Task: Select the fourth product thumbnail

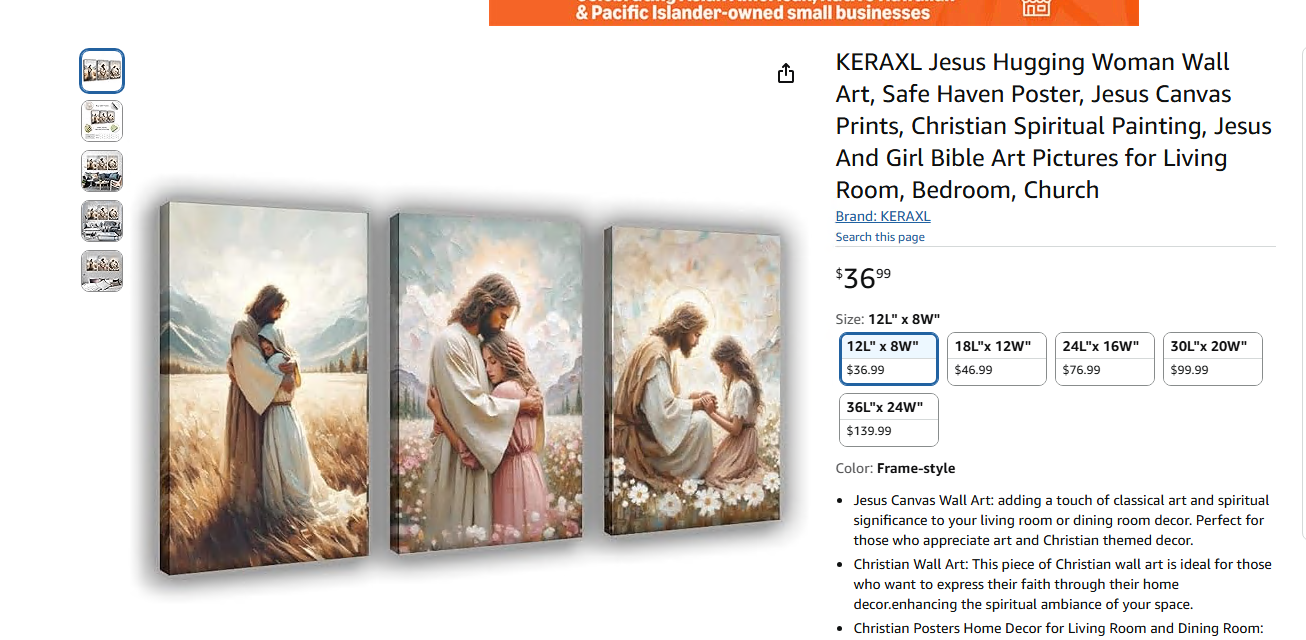Action: tap(102, 221)
